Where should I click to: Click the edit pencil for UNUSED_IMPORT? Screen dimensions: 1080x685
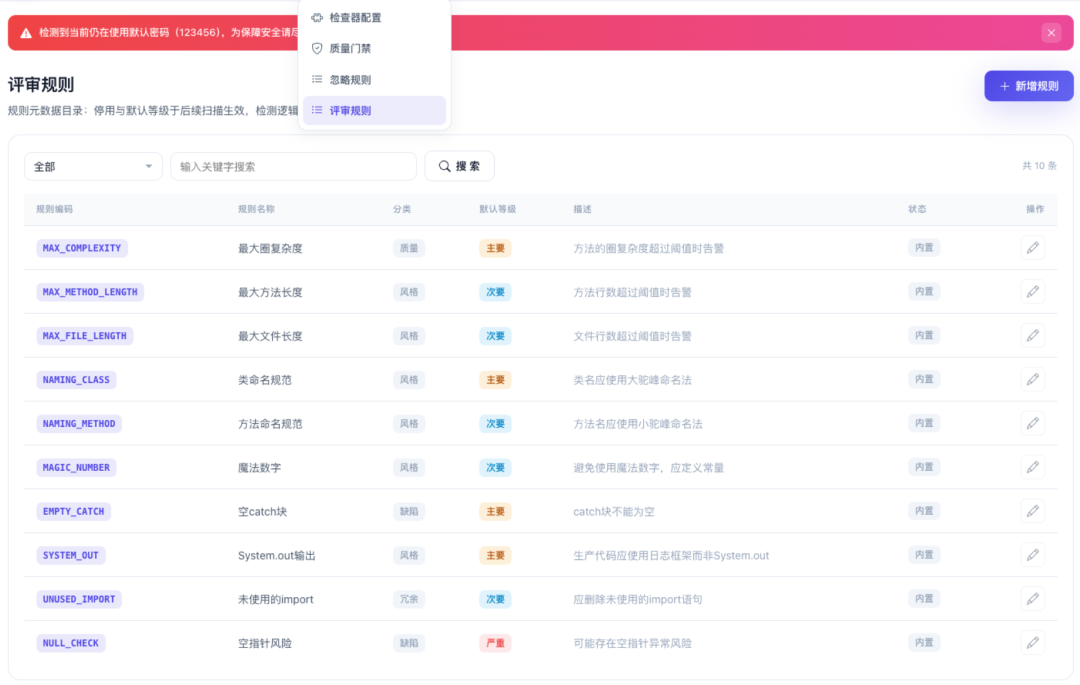tap(1032, 599)
